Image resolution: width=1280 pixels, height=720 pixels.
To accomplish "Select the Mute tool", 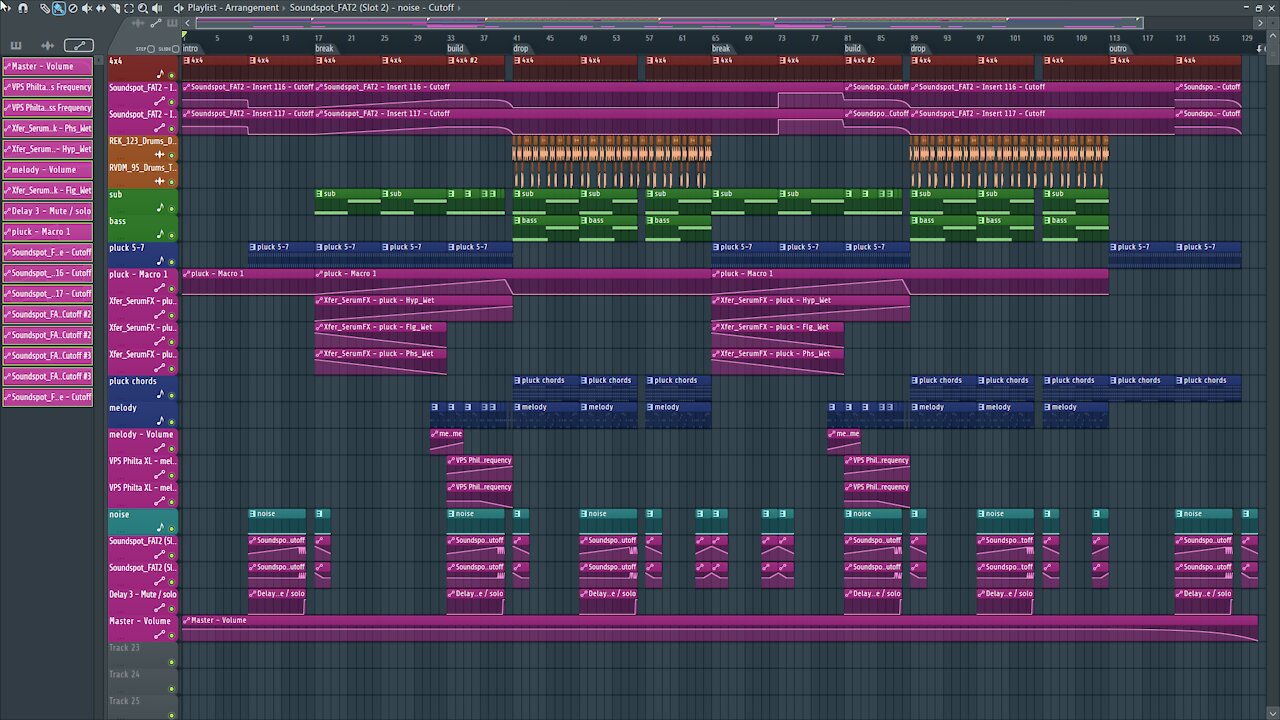I will 87,8.
